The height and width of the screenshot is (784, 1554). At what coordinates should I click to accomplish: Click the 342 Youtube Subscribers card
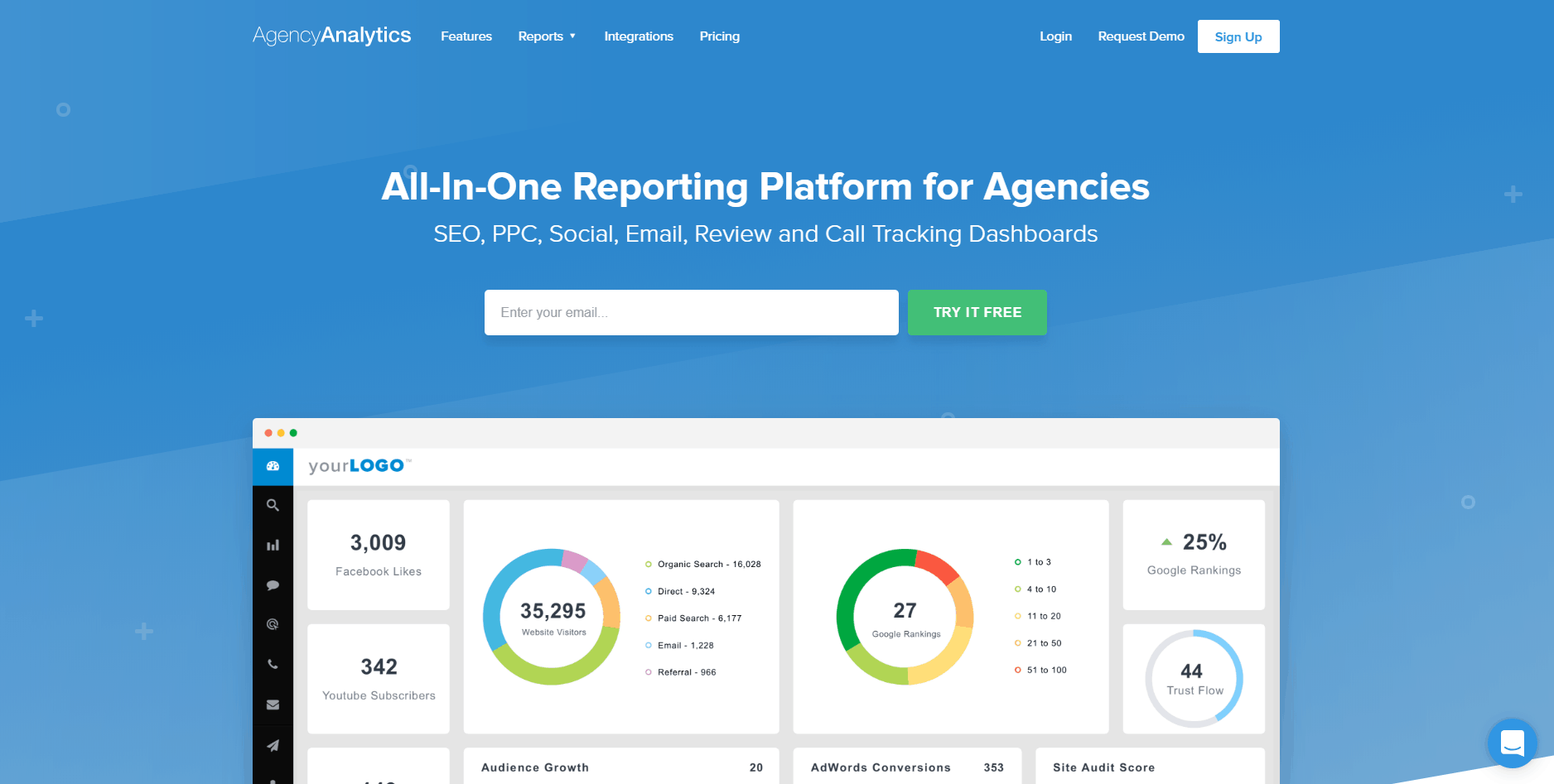click(379, 679)
